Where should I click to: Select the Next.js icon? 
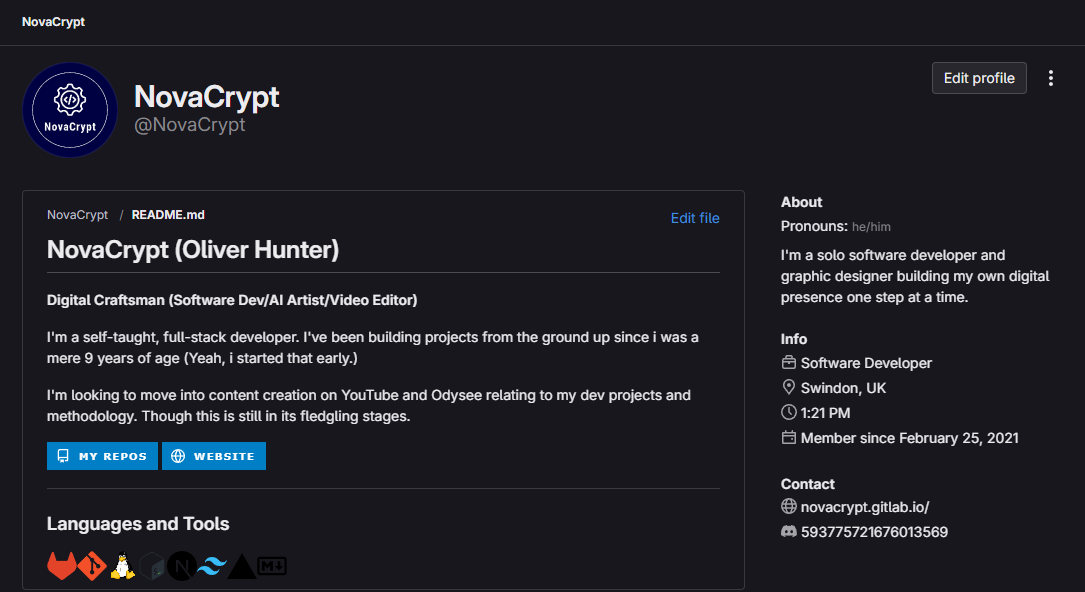click(x=180, y=565)
